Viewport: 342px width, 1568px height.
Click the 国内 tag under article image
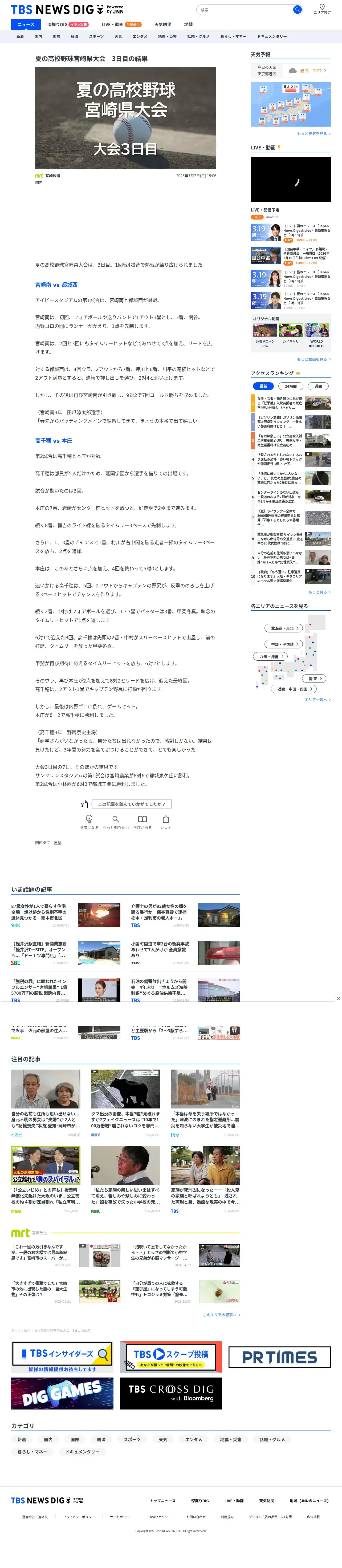click(x=39, y=182)
